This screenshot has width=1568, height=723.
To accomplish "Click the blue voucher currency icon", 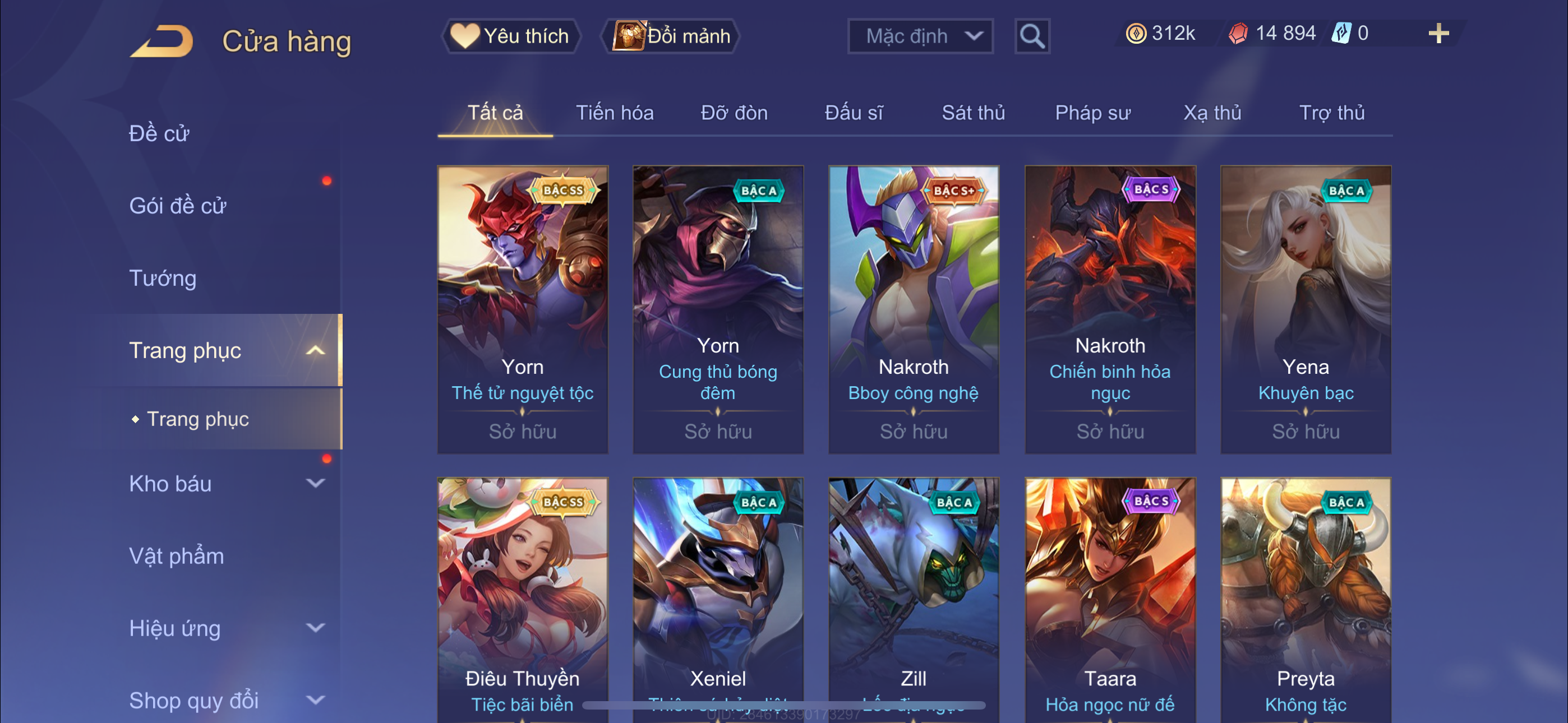I will point(1341,34).
